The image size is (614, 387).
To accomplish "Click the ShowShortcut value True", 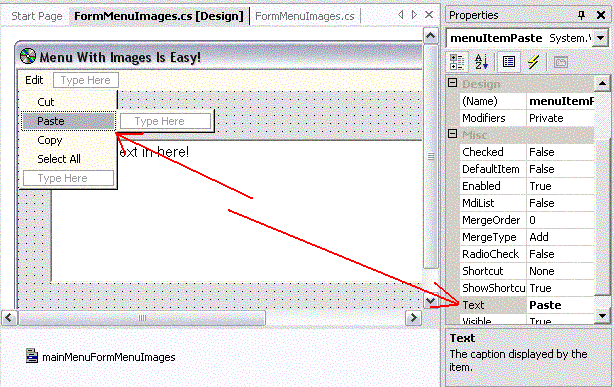I will click(x=561, y=288).
